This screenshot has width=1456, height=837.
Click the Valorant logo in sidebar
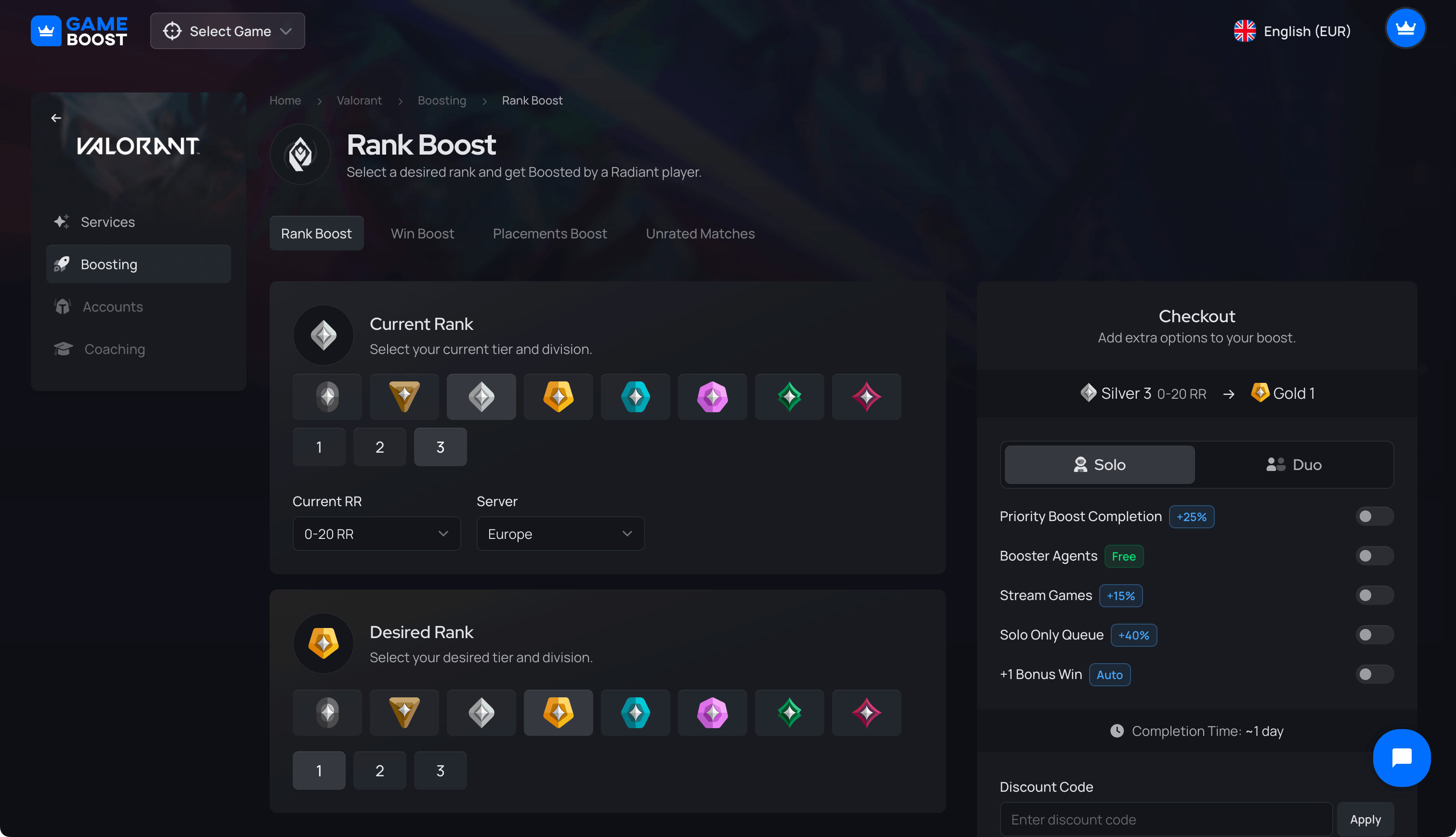point(139,146)
